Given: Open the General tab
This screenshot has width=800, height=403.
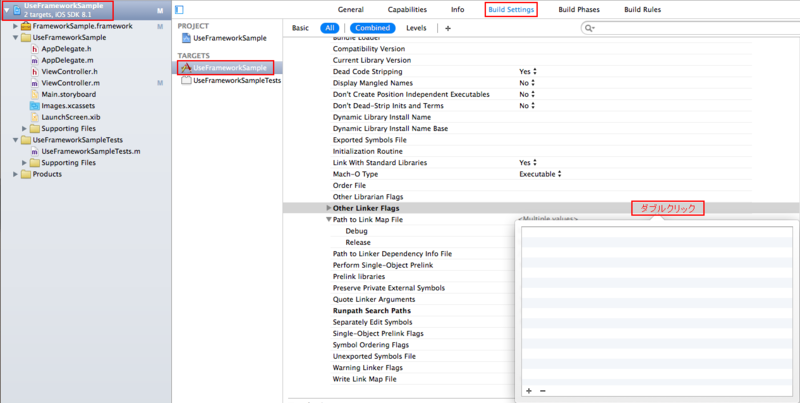Looking at the screenshot, I should pyautogui.click(x=351, y=10).
